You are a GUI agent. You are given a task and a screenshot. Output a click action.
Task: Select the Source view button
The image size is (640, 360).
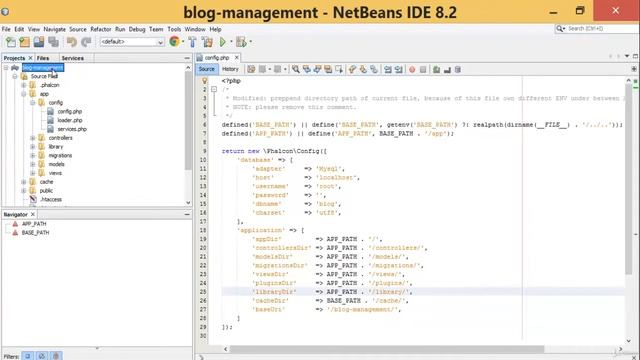(x=207, y=69)
